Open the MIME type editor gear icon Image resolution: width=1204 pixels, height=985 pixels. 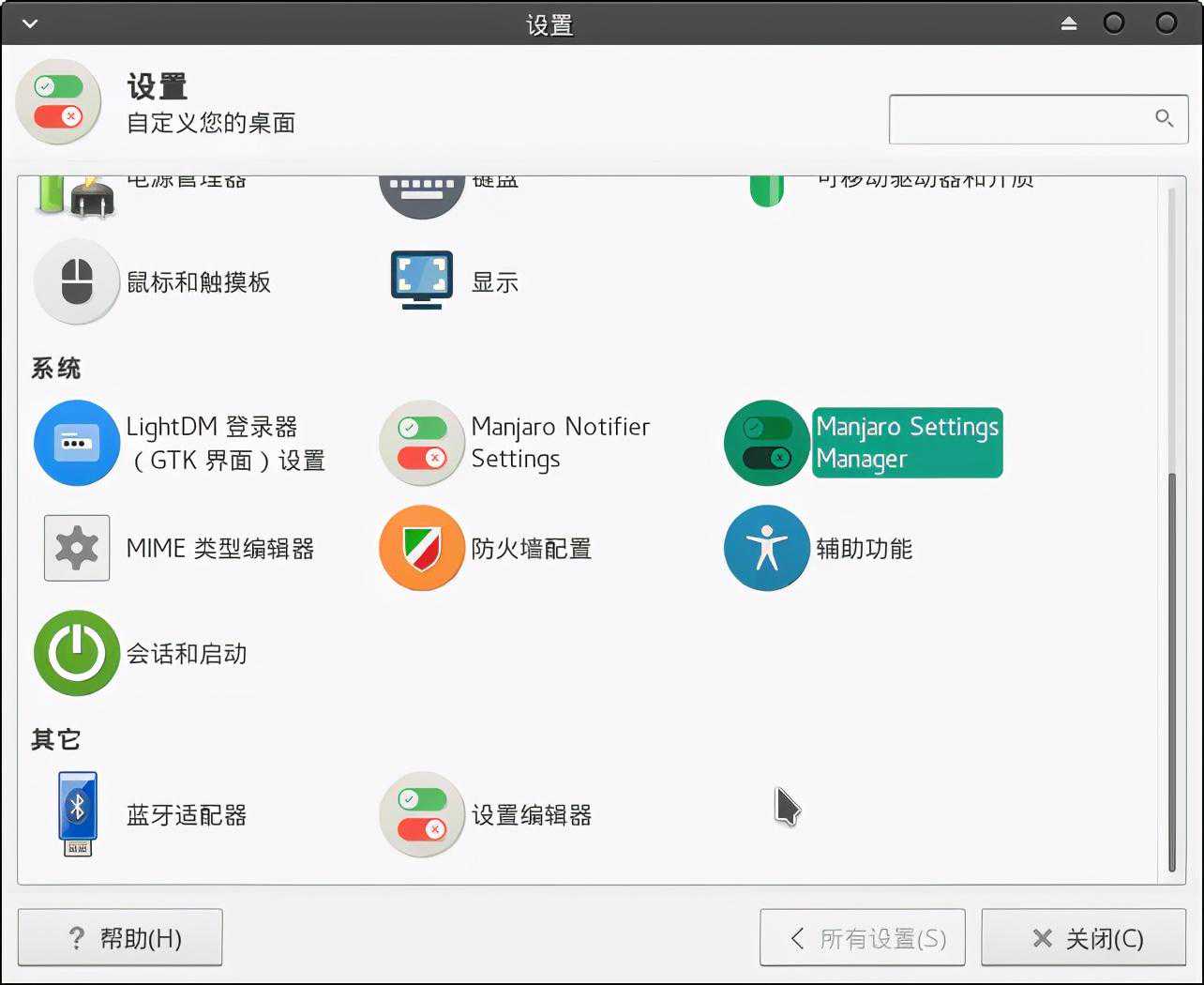(77, 548)
